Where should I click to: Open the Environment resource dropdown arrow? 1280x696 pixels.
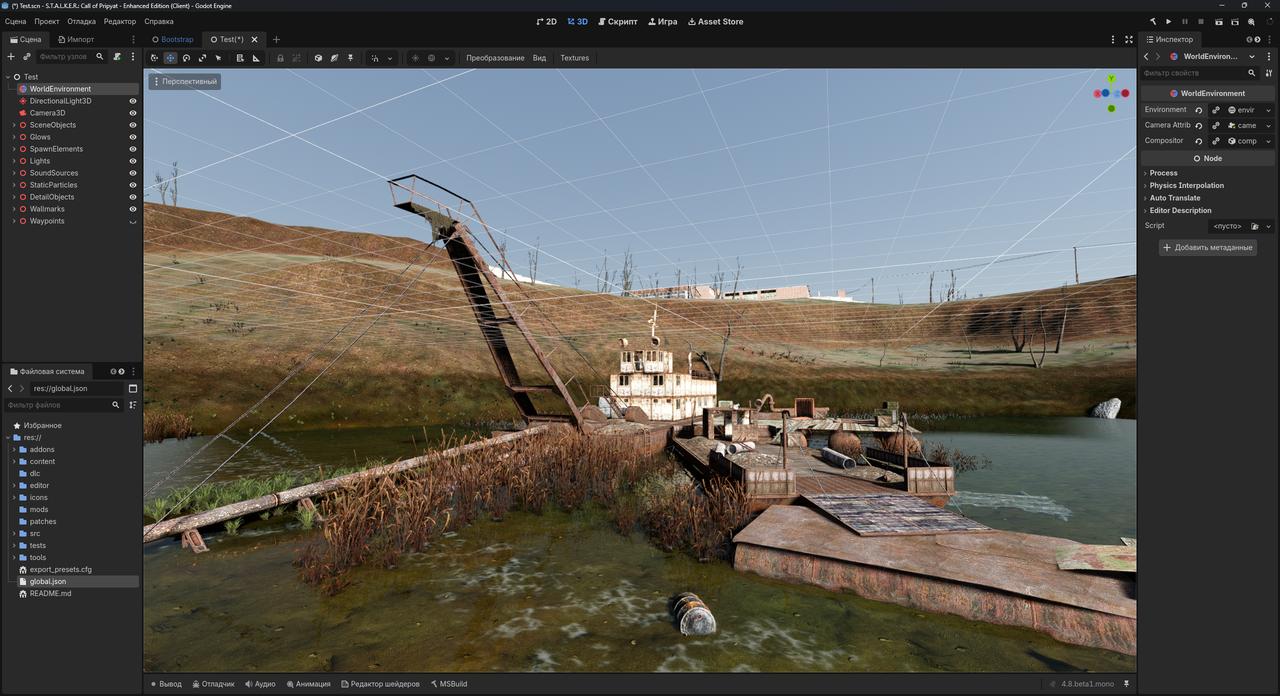coord(1269,110)
